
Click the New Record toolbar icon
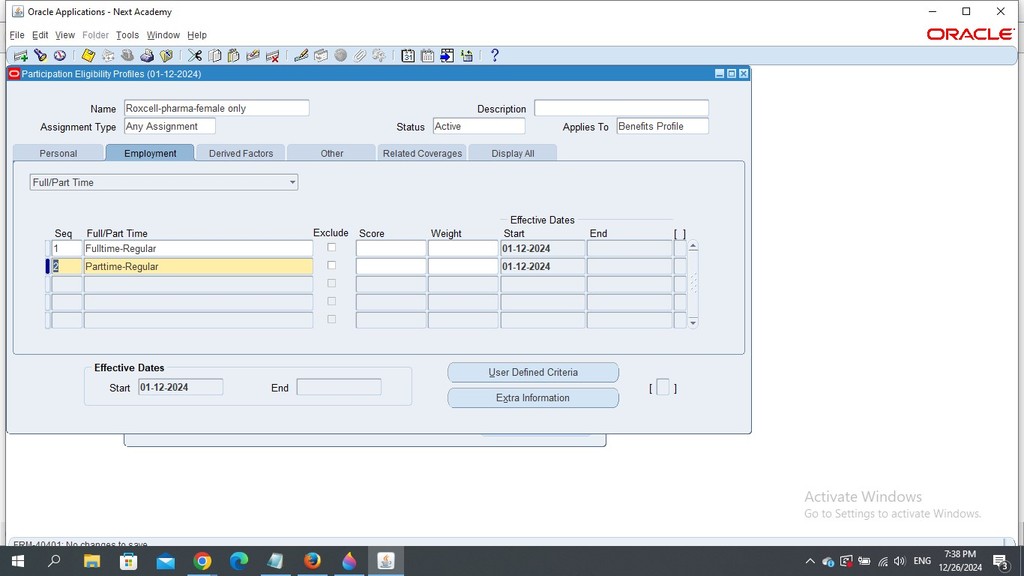click(x=21, y=56)
